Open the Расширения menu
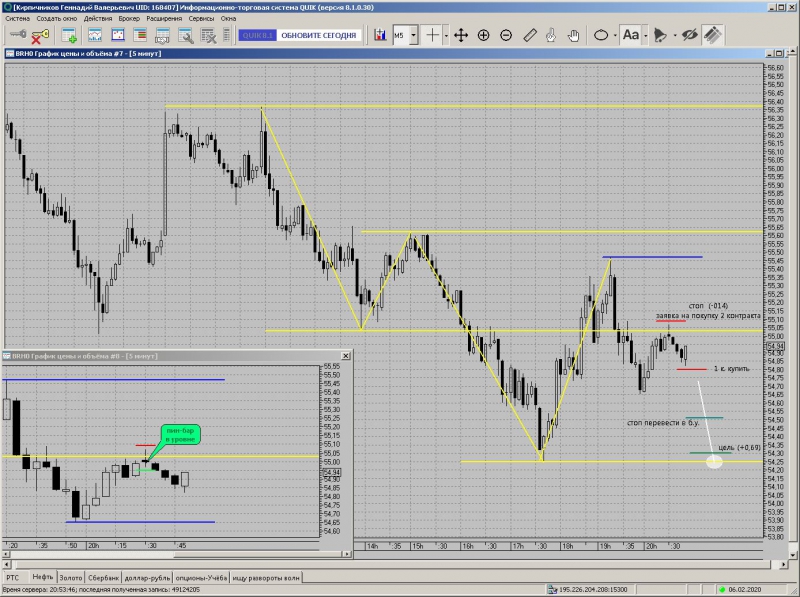Viewport: 800px width, 597px height. [164, 18]
